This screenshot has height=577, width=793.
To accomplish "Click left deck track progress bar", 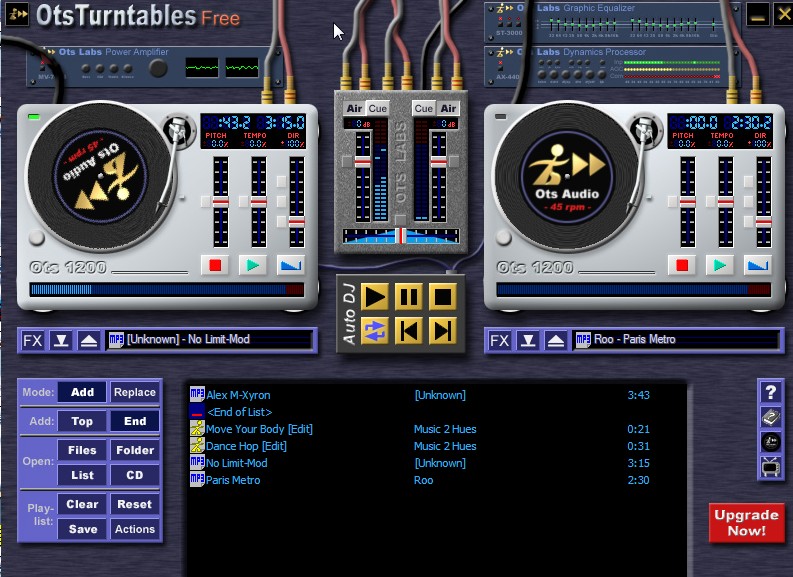I will point(167,290).
